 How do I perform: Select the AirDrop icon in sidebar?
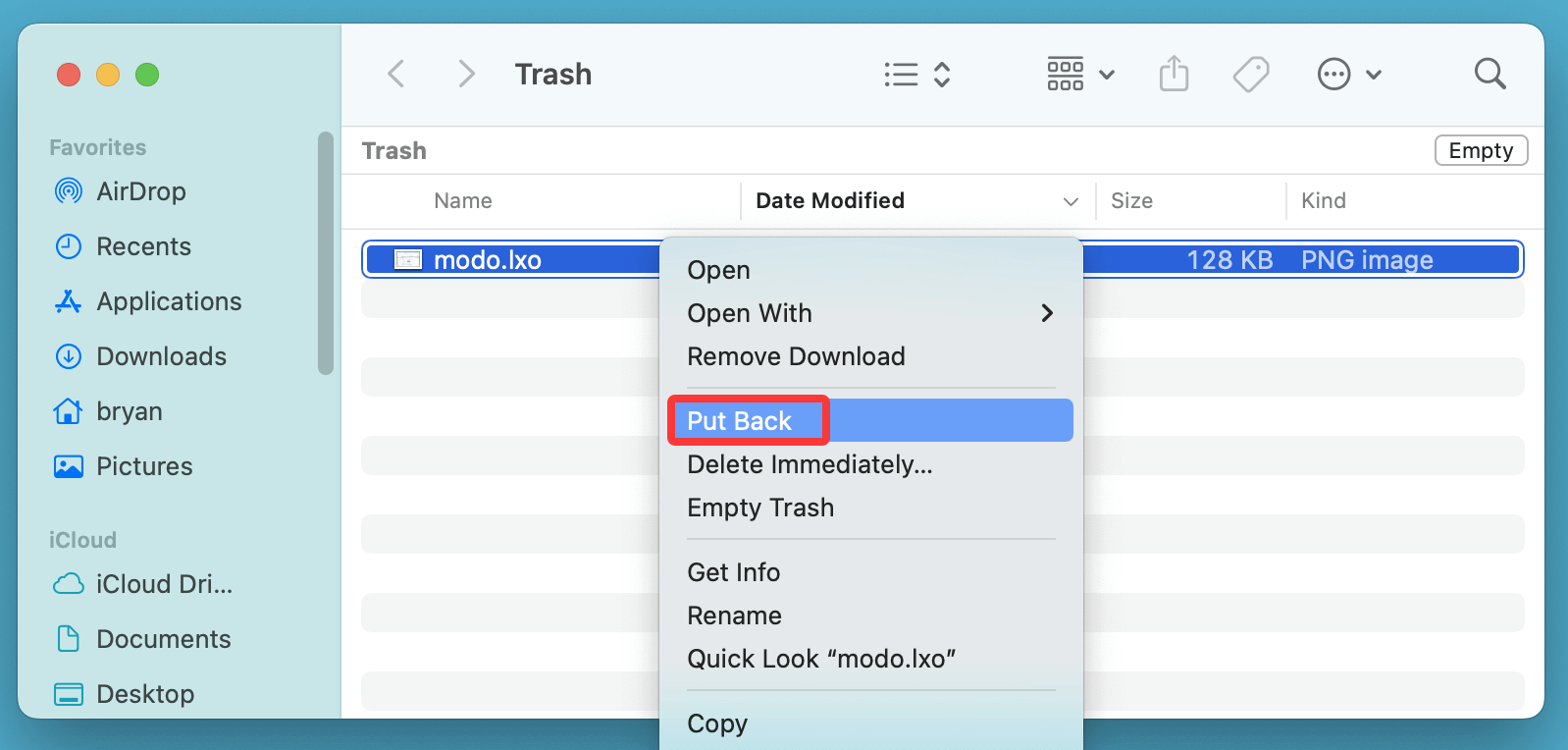point(69,191)
